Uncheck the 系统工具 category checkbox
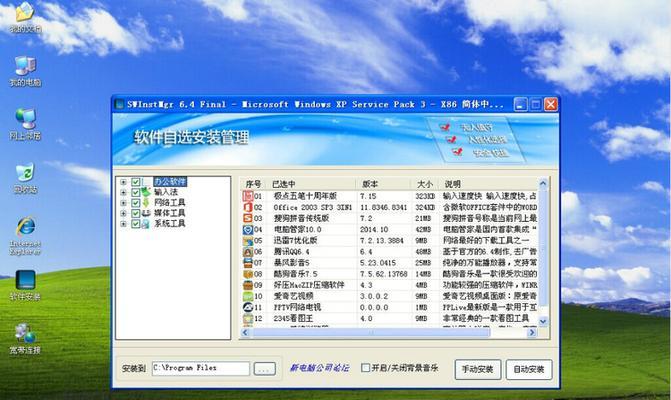This screenshot has height=400, width=671. (136, 223)
